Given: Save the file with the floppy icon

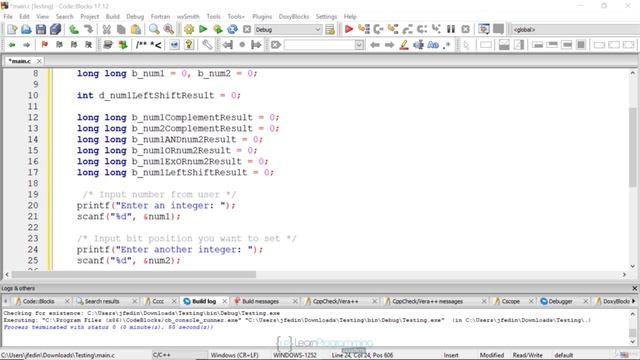Looking at the screenshot, I should click(x=41, y=29).
